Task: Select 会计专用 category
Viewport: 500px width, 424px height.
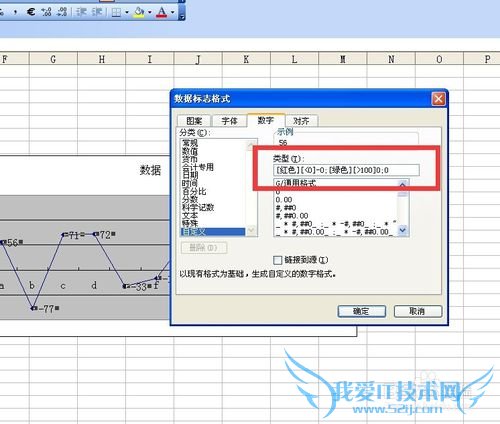Action: coord(198,167)
